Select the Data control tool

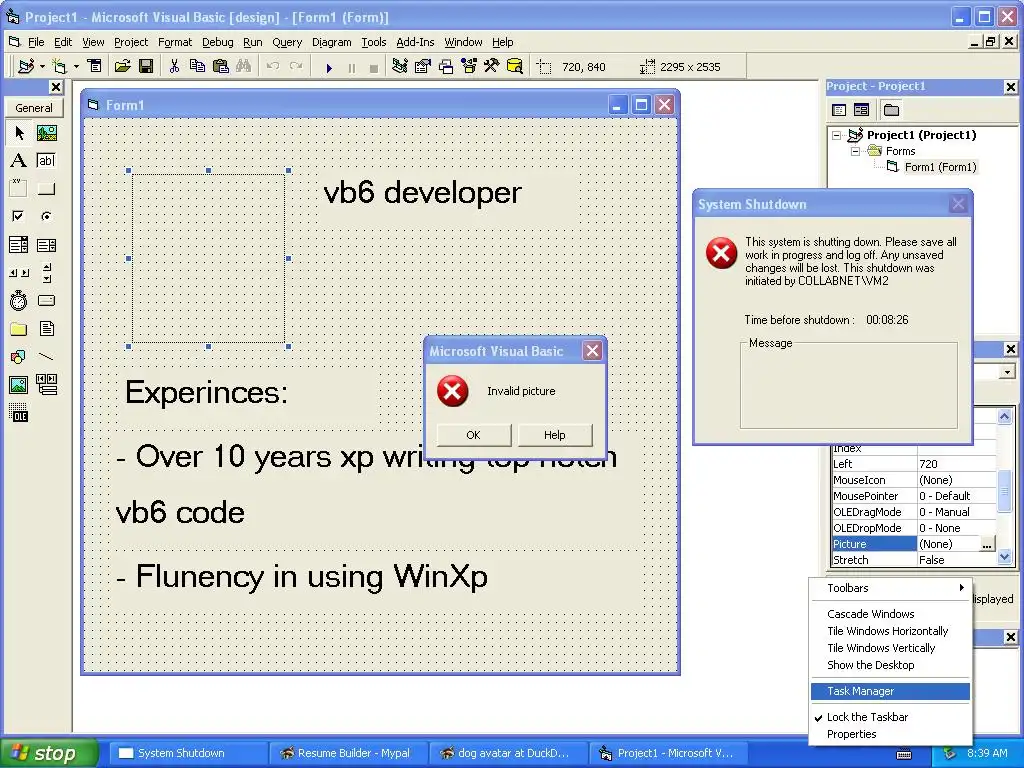click(46, 385)
